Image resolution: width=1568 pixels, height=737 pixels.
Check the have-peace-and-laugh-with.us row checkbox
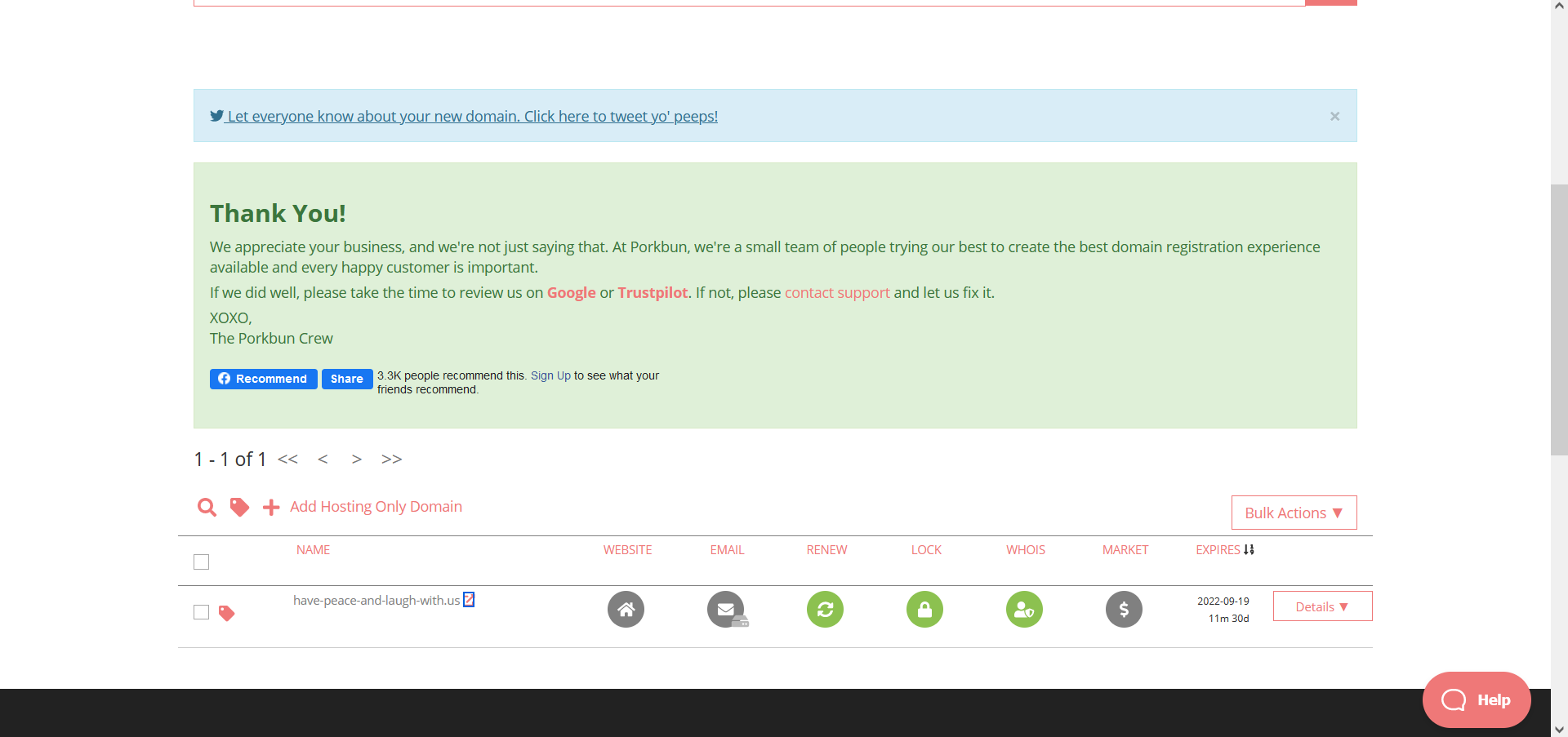coord(202,612)
